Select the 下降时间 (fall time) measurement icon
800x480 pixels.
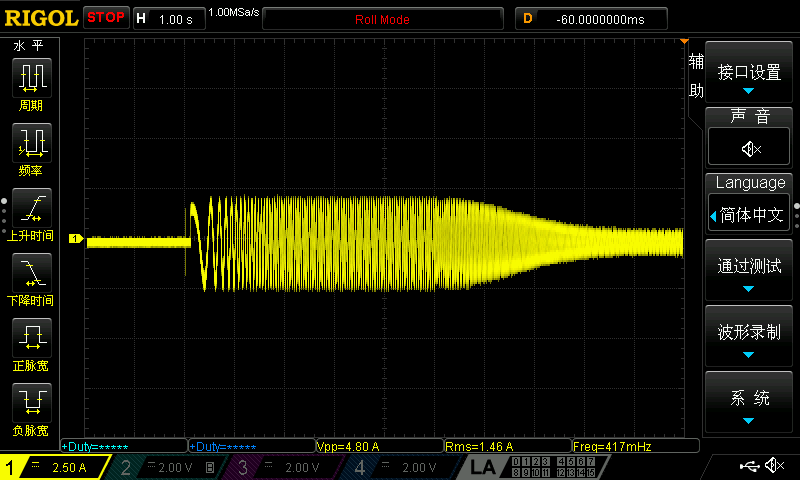32,273
